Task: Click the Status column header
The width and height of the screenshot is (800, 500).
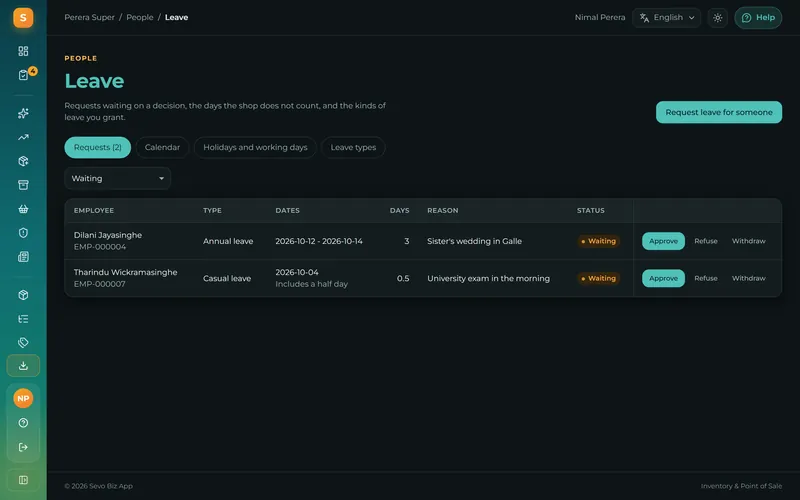Action: 590,210
